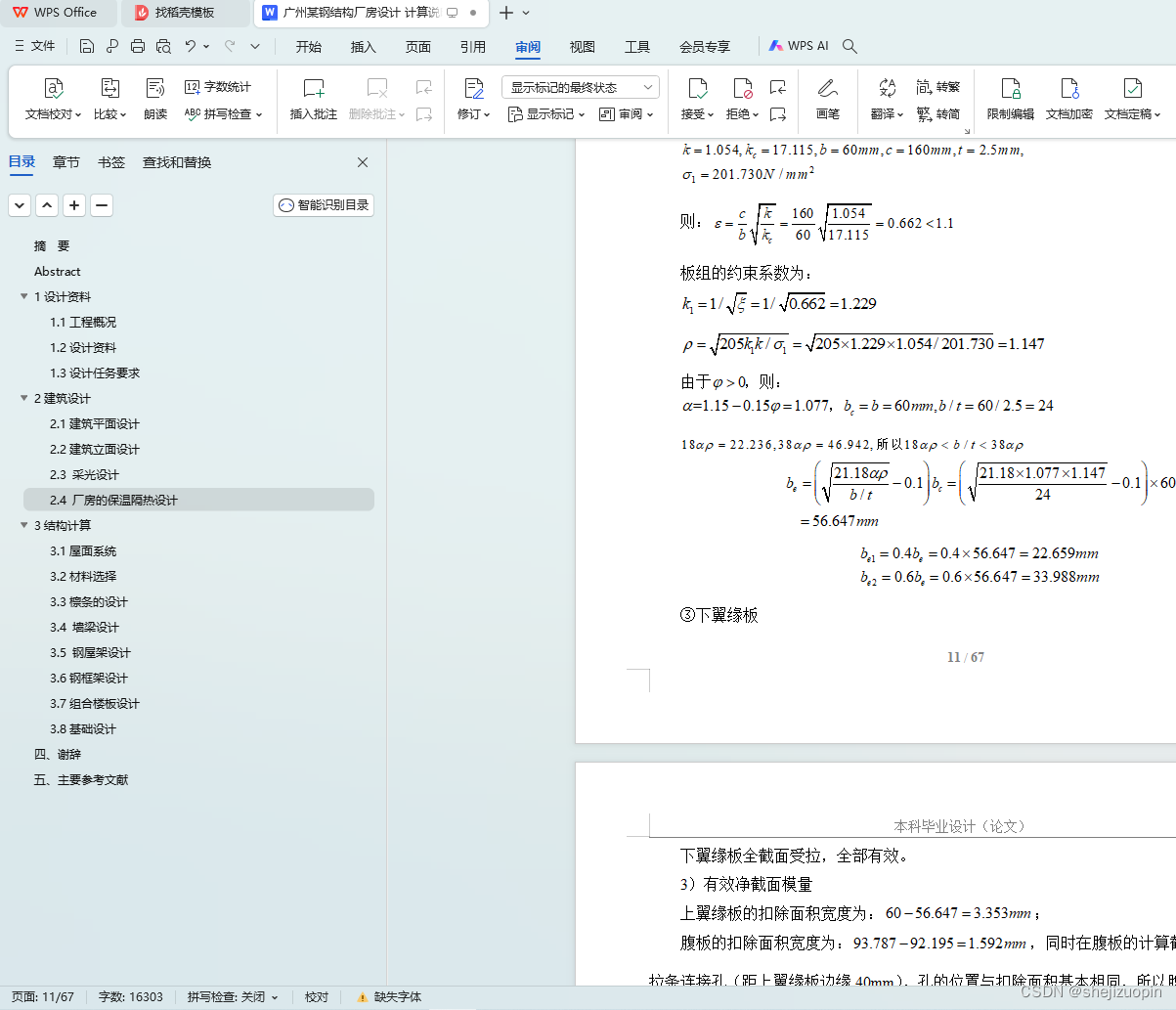Click the document proofreading (文档校对) icon
This screenshot has width=1176, height=1010.
tap(54, 89)
